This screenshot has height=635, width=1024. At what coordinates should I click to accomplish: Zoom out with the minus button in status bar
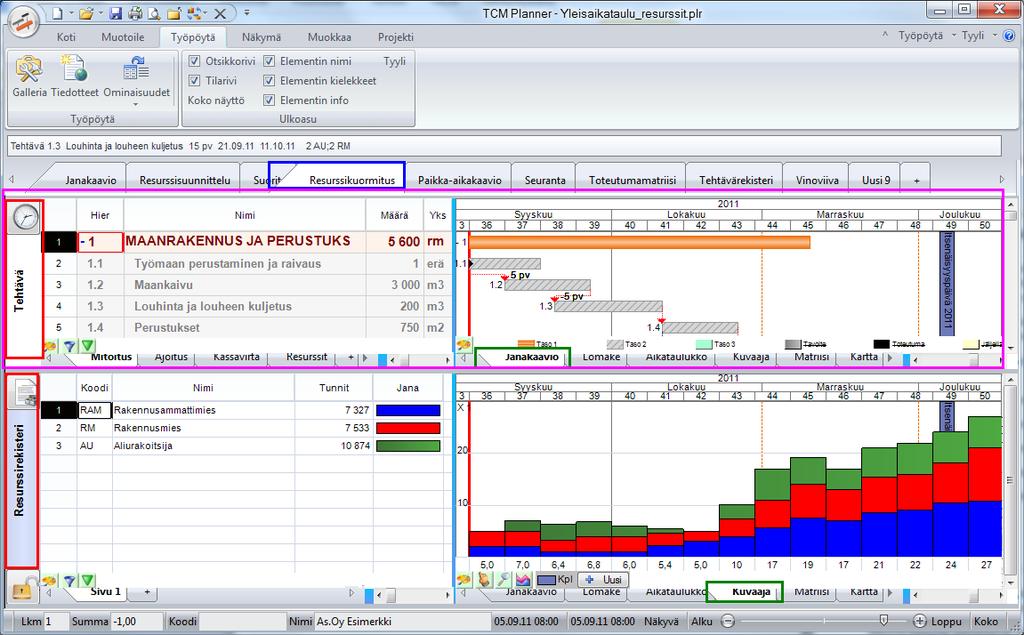point(728,621)
